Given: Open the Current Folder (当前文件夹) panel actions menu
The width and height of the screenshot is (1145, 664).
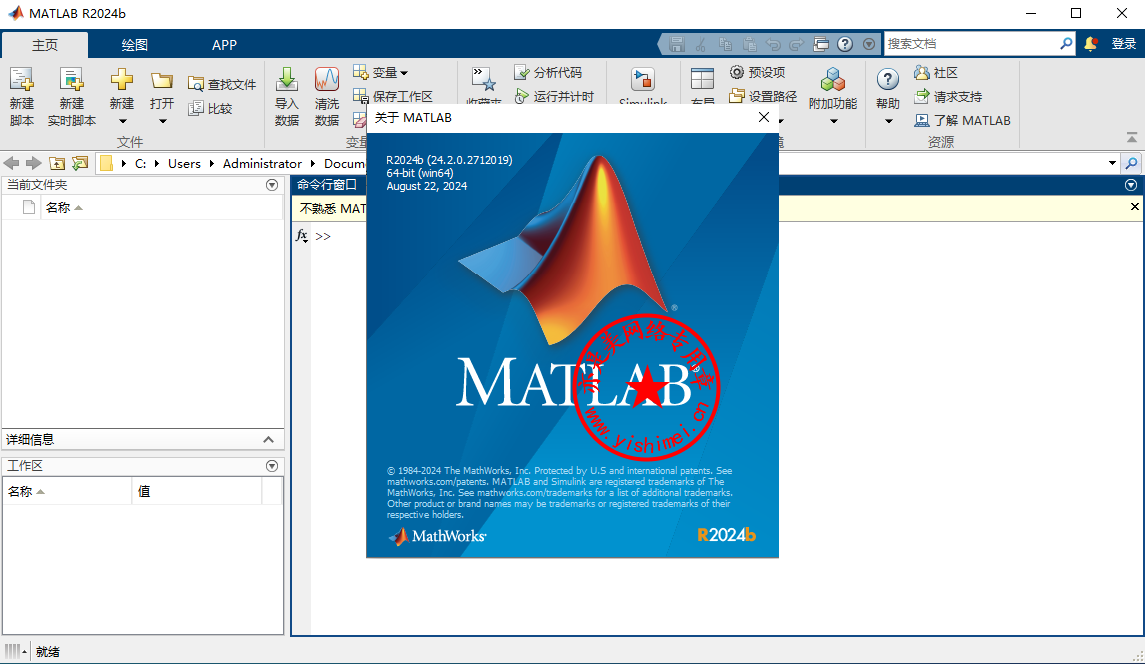Looking at the screenshot, I should click(272, 185).
